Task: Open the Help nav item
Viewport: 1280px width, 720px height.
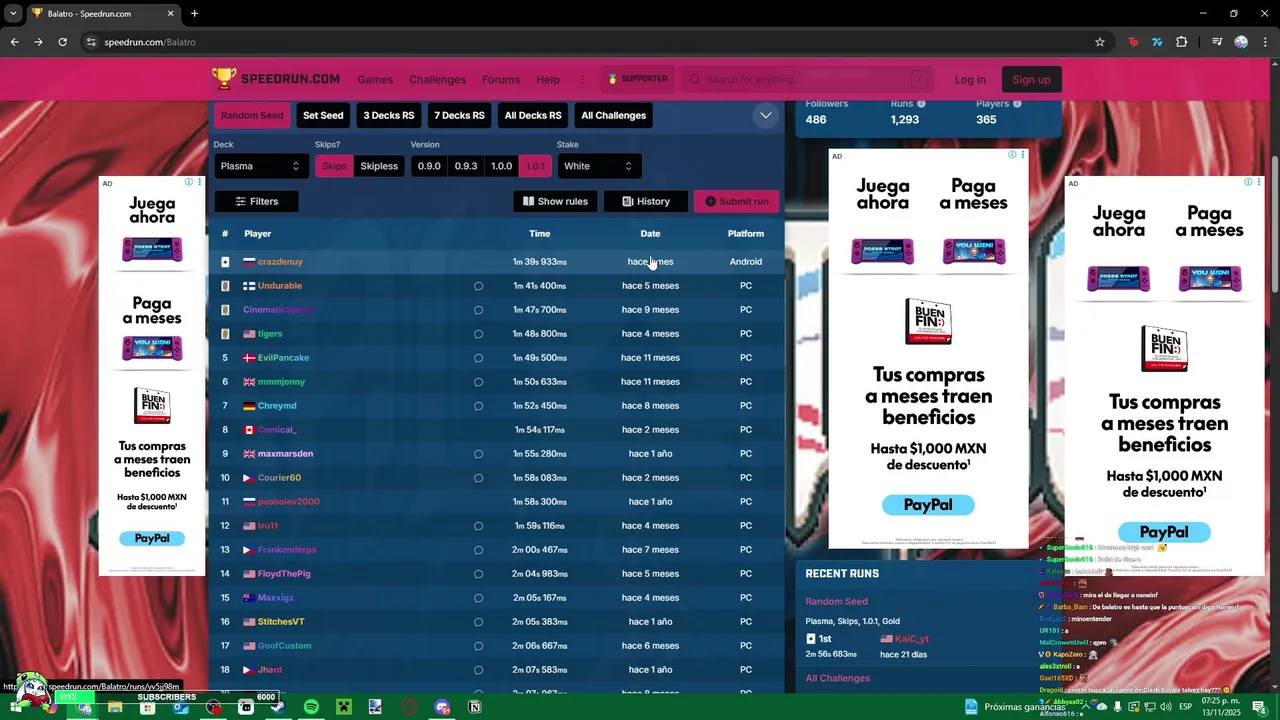Action: [x=548, y=80]
